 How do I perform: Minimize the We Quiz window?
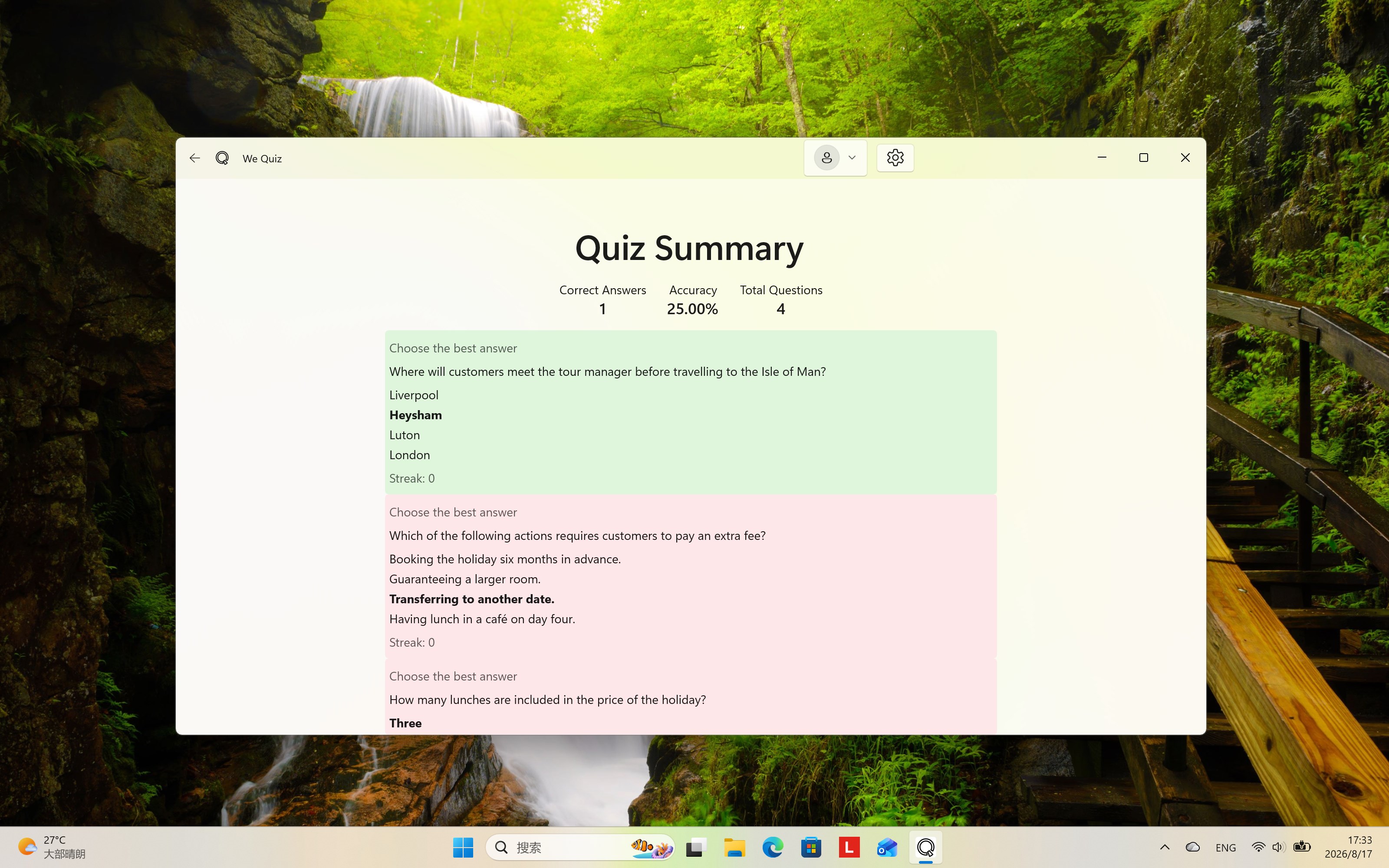coord(1102,157)
